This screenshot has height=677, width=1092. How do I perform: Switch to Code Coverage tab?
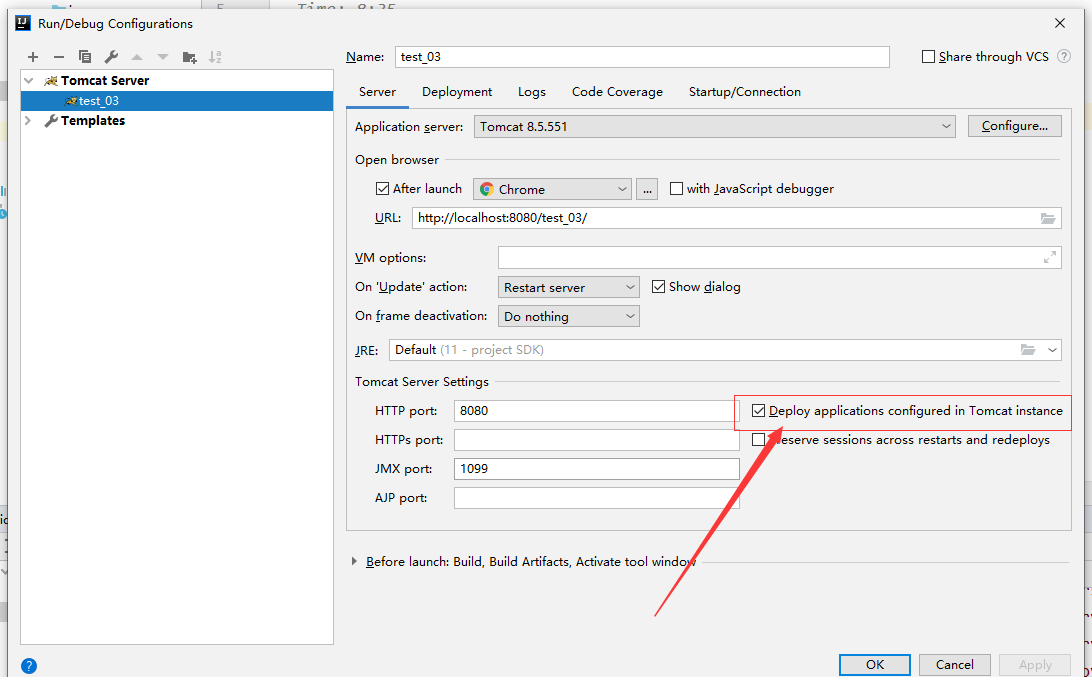click(x=617, y=92)
